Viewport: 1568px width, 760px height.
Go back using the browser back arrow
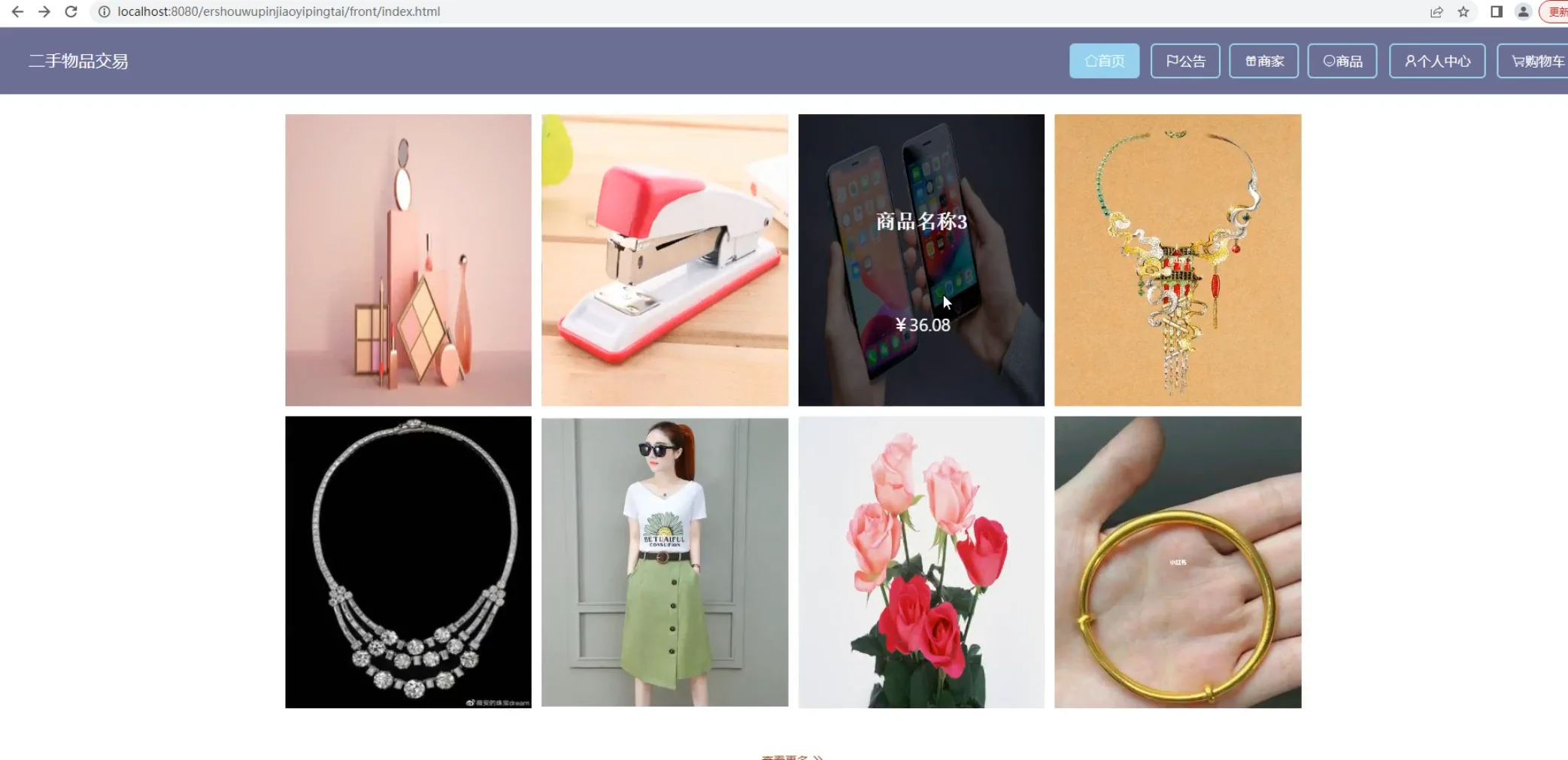point(17,11)
